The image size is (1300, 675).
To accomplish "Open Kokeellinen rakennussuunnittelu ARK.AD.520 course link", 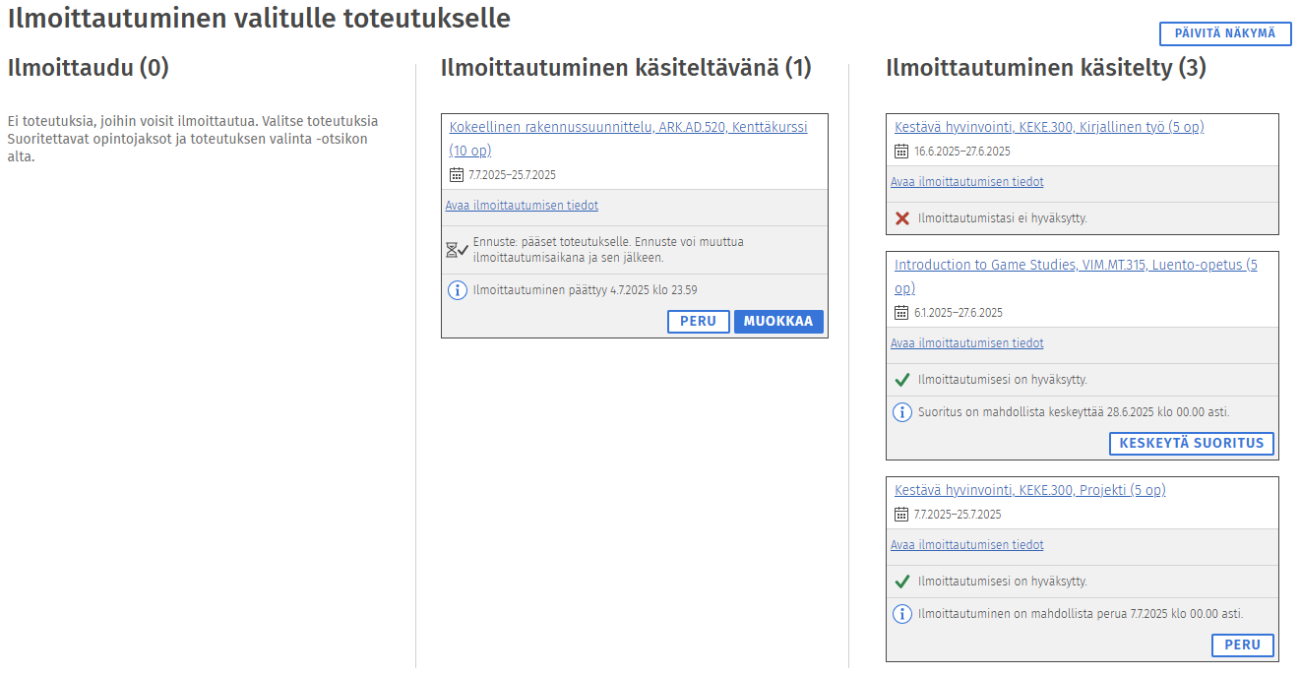I will [628, 128].
